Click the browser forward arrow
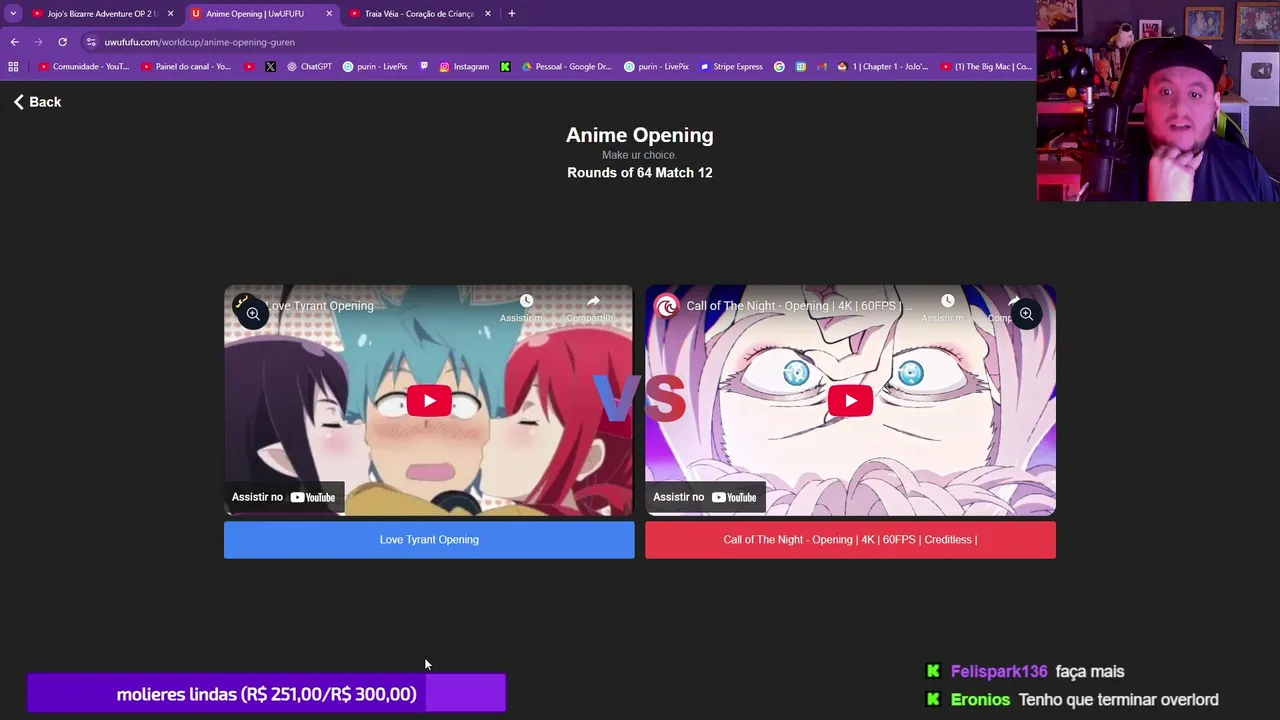1280x720 pixels. pos(38,42)
